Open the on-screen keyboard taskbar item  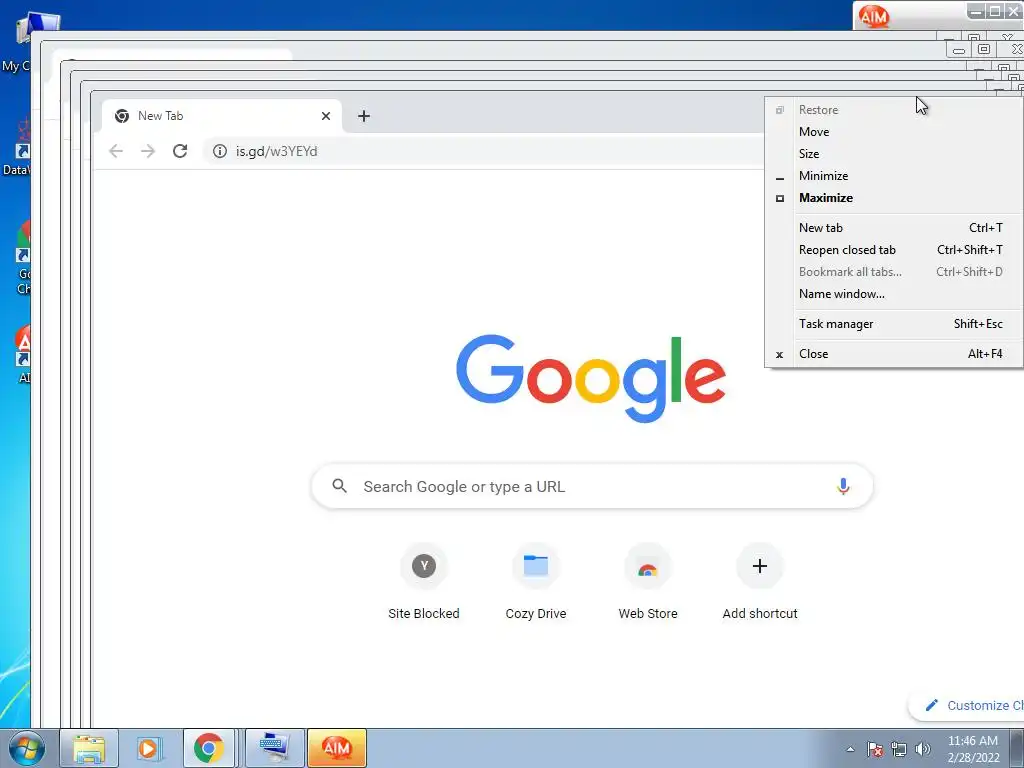[274, 748]
